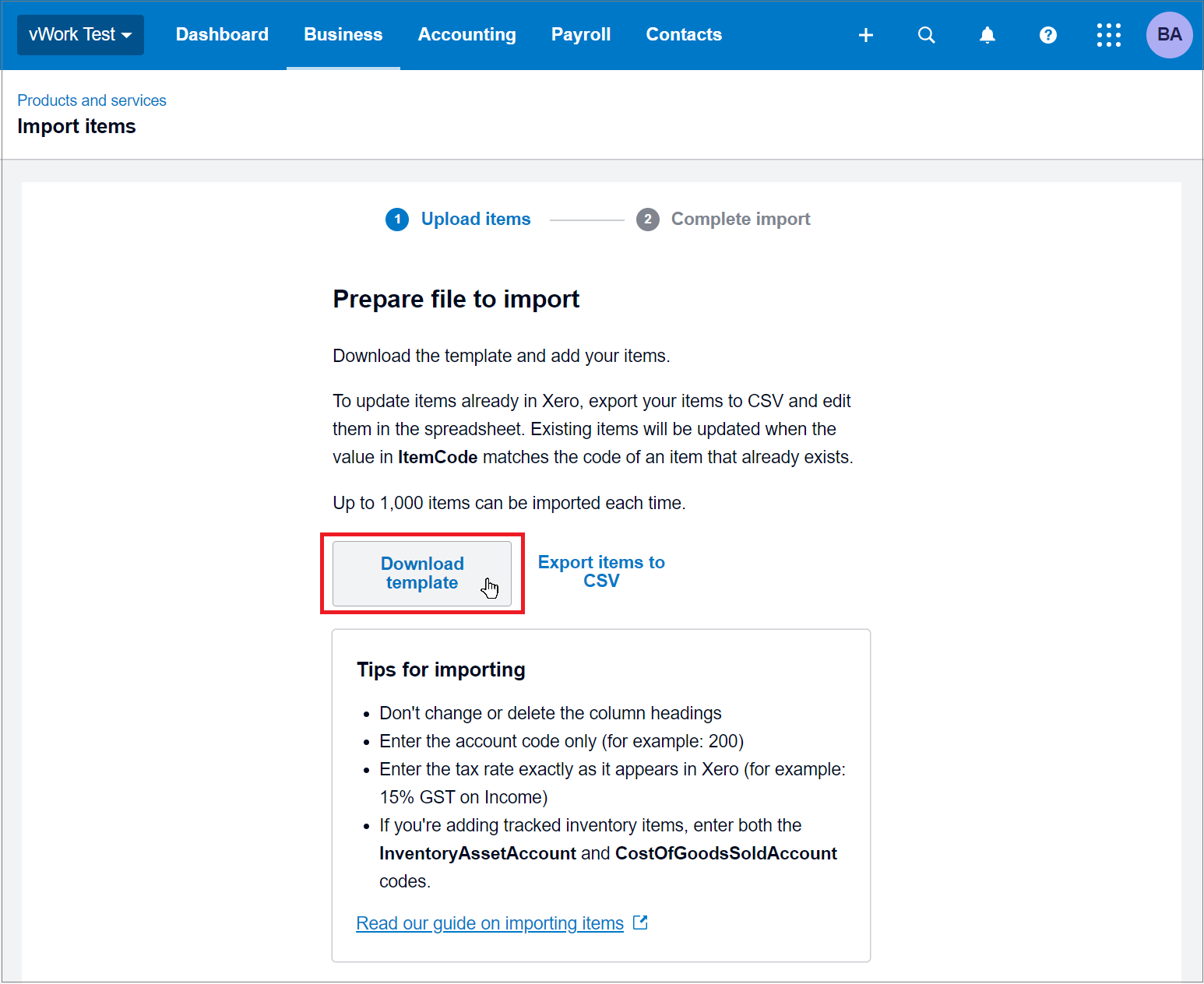1204x984 pixels.
Task: Click Export items to CSV
Action: tap(601, 571)
